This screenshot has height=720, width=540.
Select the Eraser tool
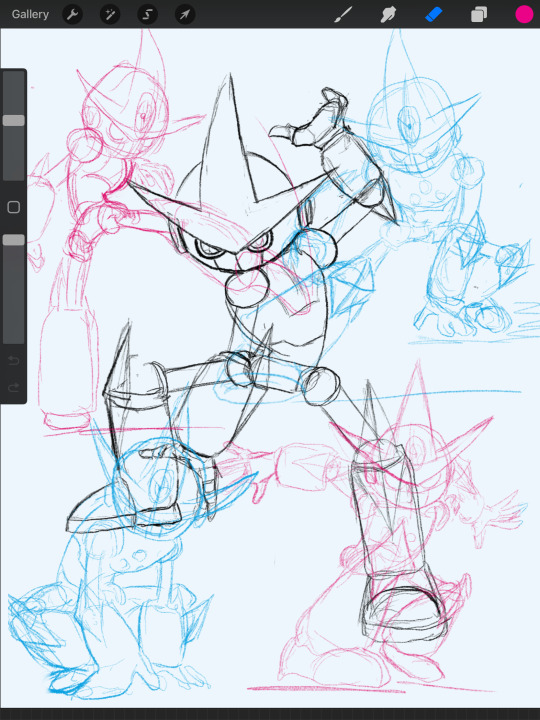point(433,14)
